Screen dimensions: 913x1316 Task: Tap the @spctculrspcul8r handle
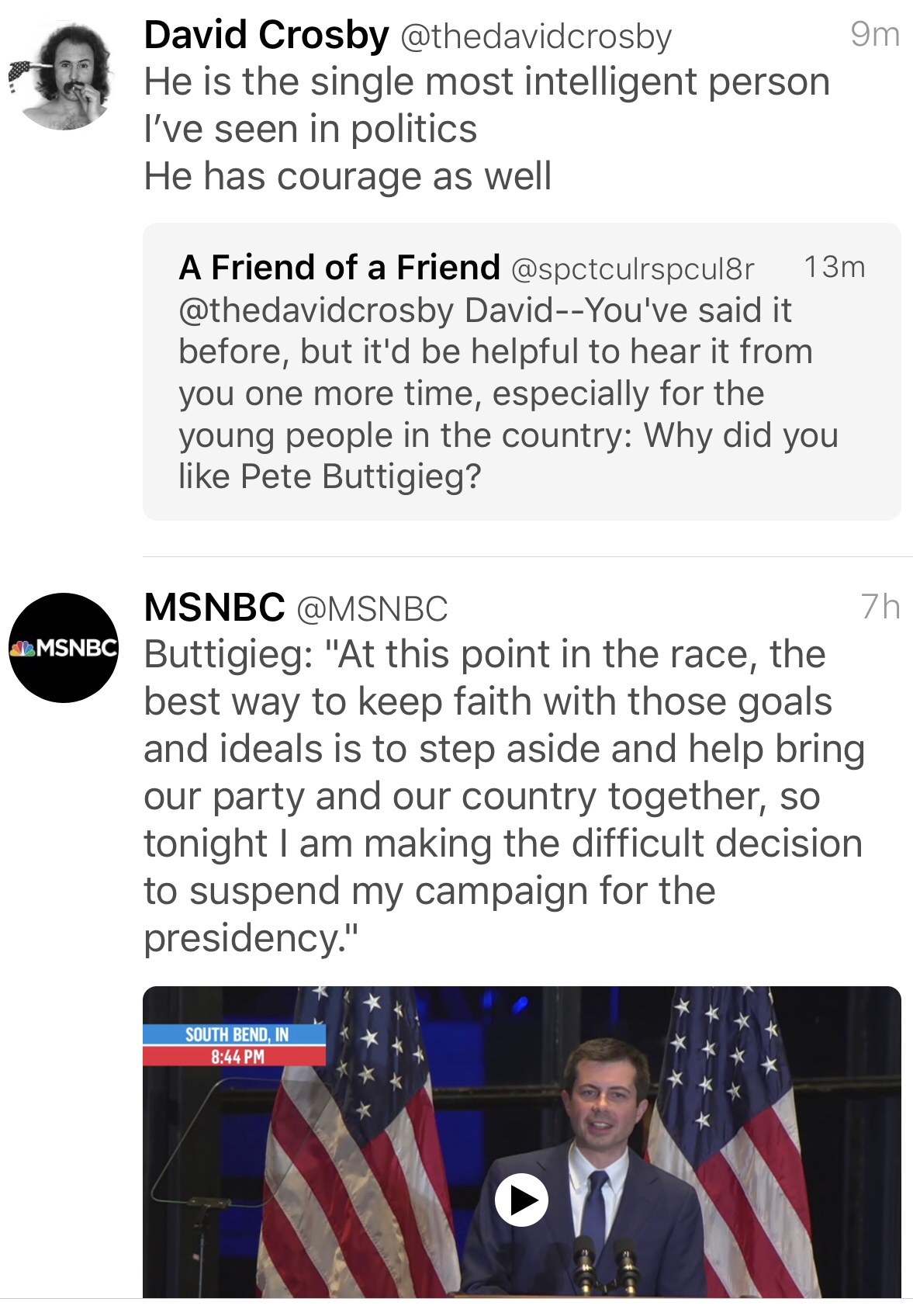(x=632, y=269)
